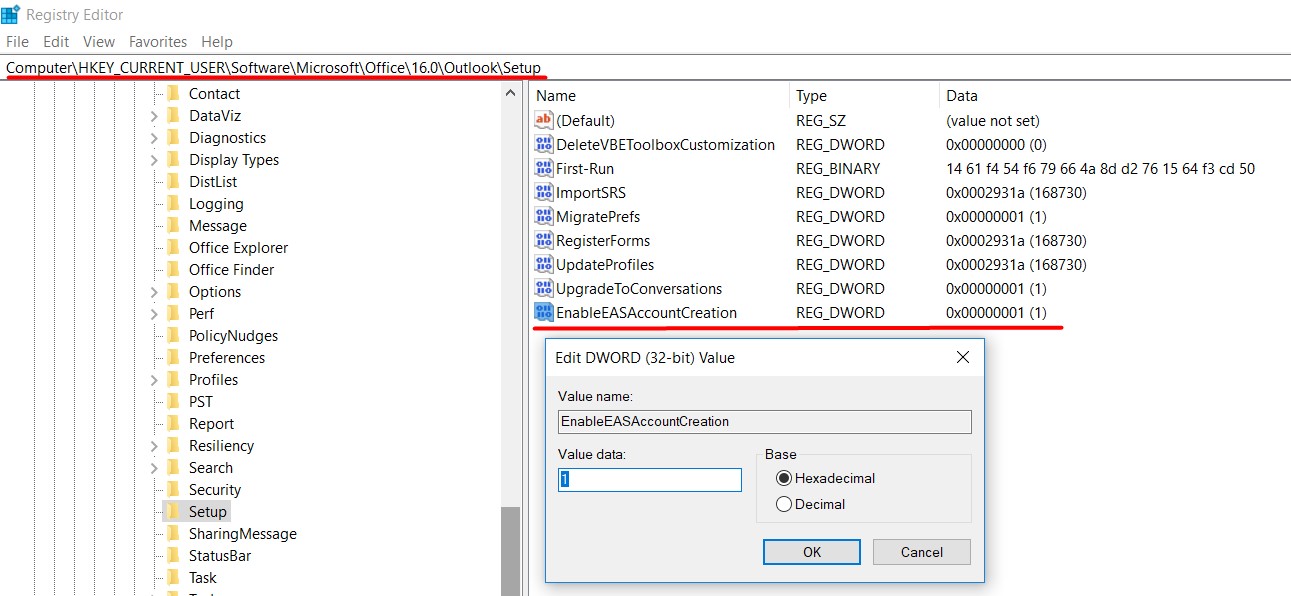The width and height of the screenshot is (1291, 596).
Task: Expand the DataViz key
Action: pos(154,116)
